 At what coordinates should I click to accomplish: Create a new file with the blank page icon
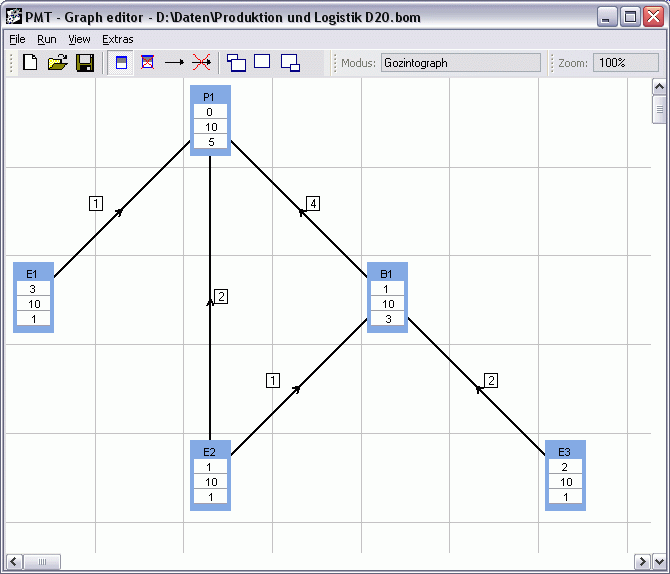pos(31,63)
